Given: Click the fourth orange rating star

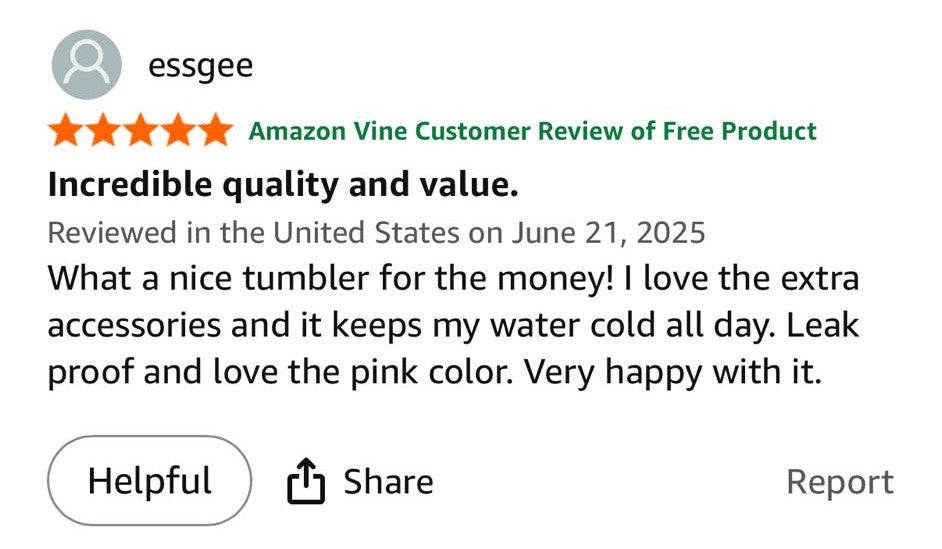Looking at the screenshot, I should tap(178, 130).
